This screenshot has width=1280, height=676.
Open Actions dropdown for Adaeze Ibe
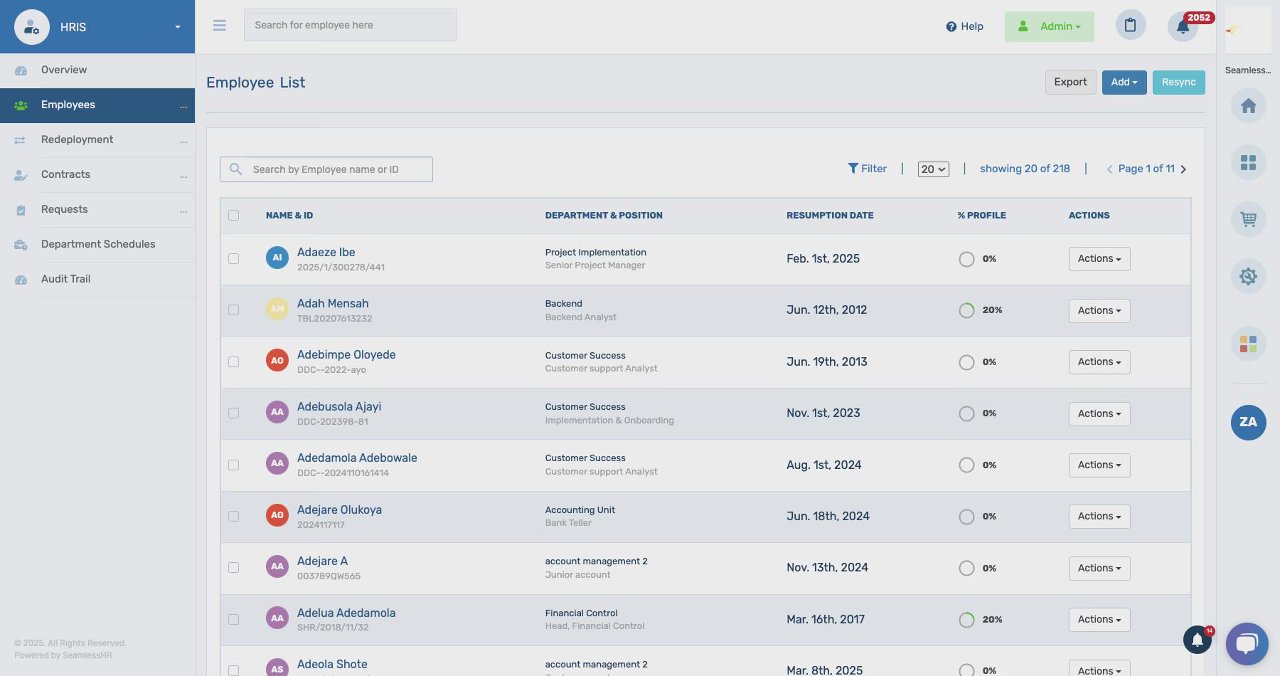click(x=1099, y=259)
